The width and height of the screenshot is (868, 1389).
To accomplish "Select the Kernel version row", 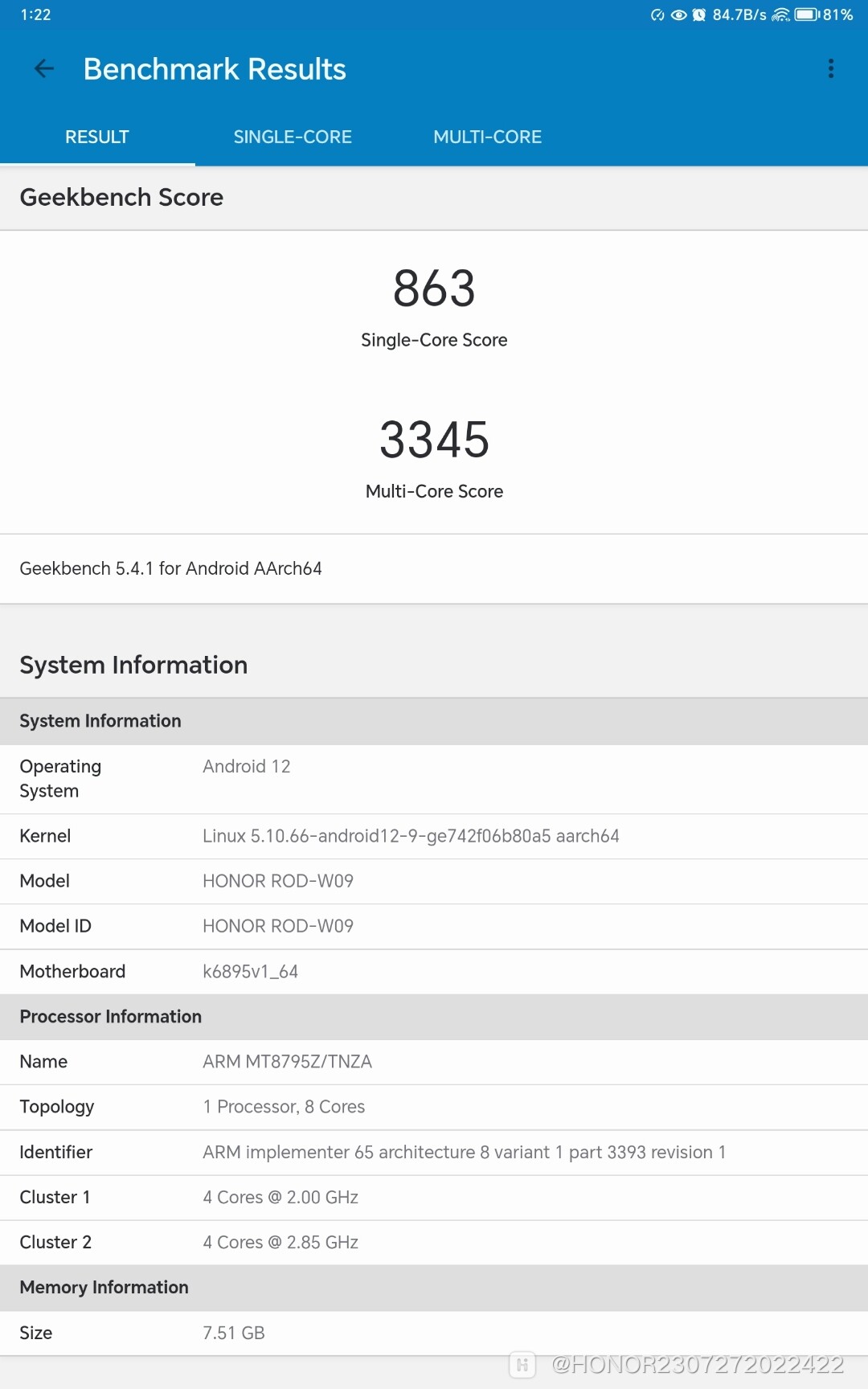I will (x=434, y=836).
